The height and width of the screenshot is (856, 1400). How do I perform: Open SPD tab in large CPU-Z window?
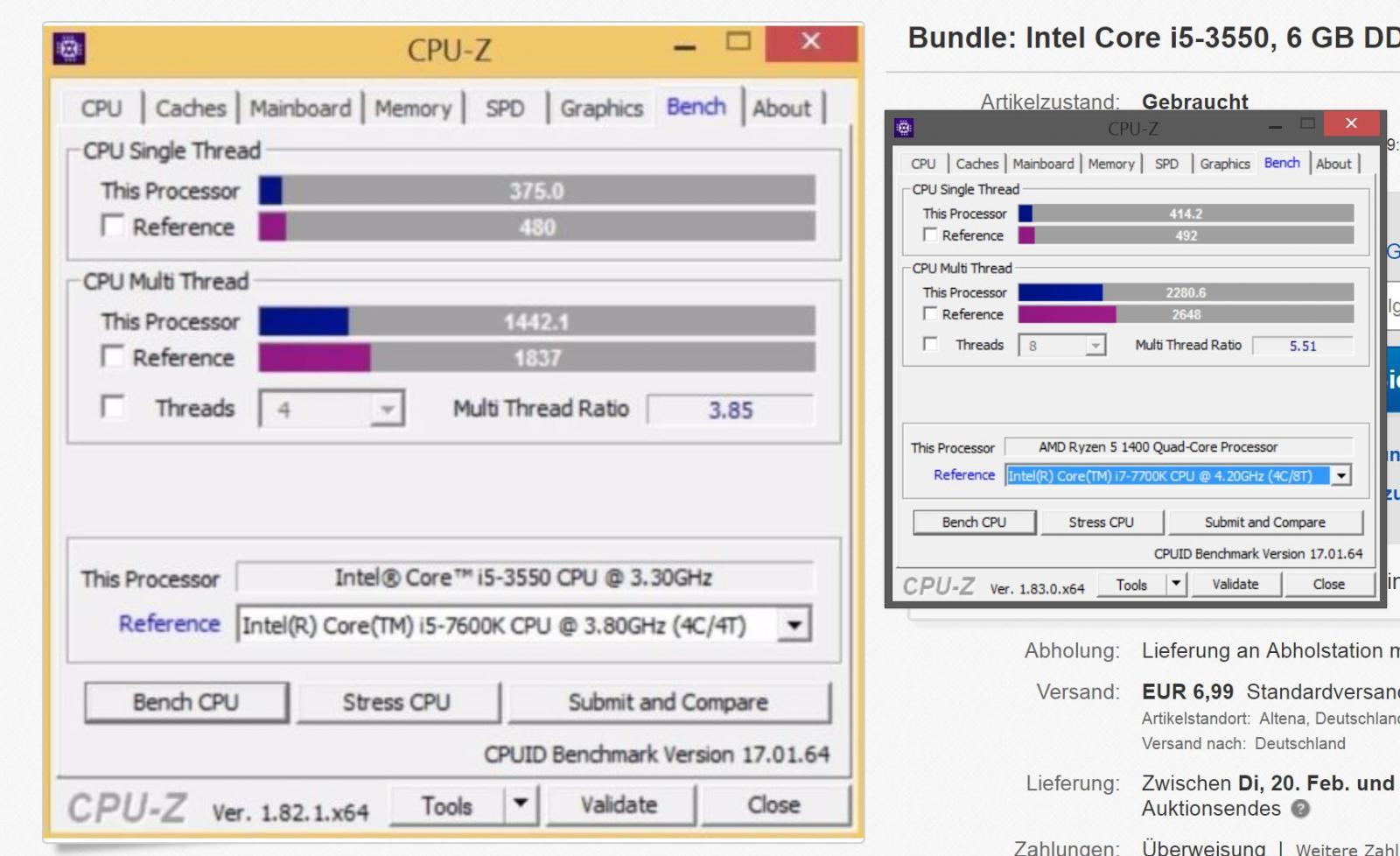click(x=505, y=109)
